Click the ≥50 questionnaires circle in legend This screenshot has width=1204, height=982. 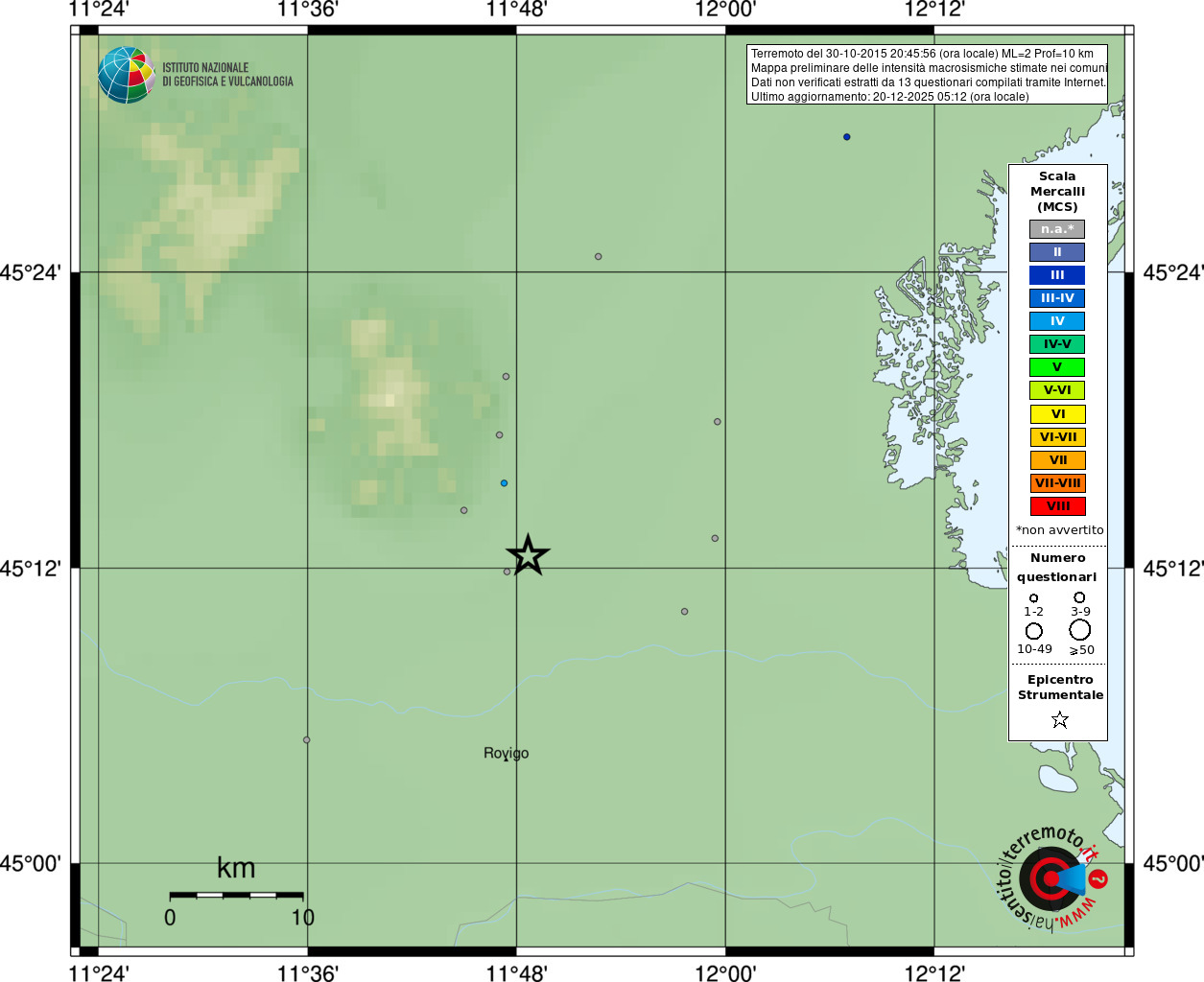pyautogui.click(x=1080, y=630)
